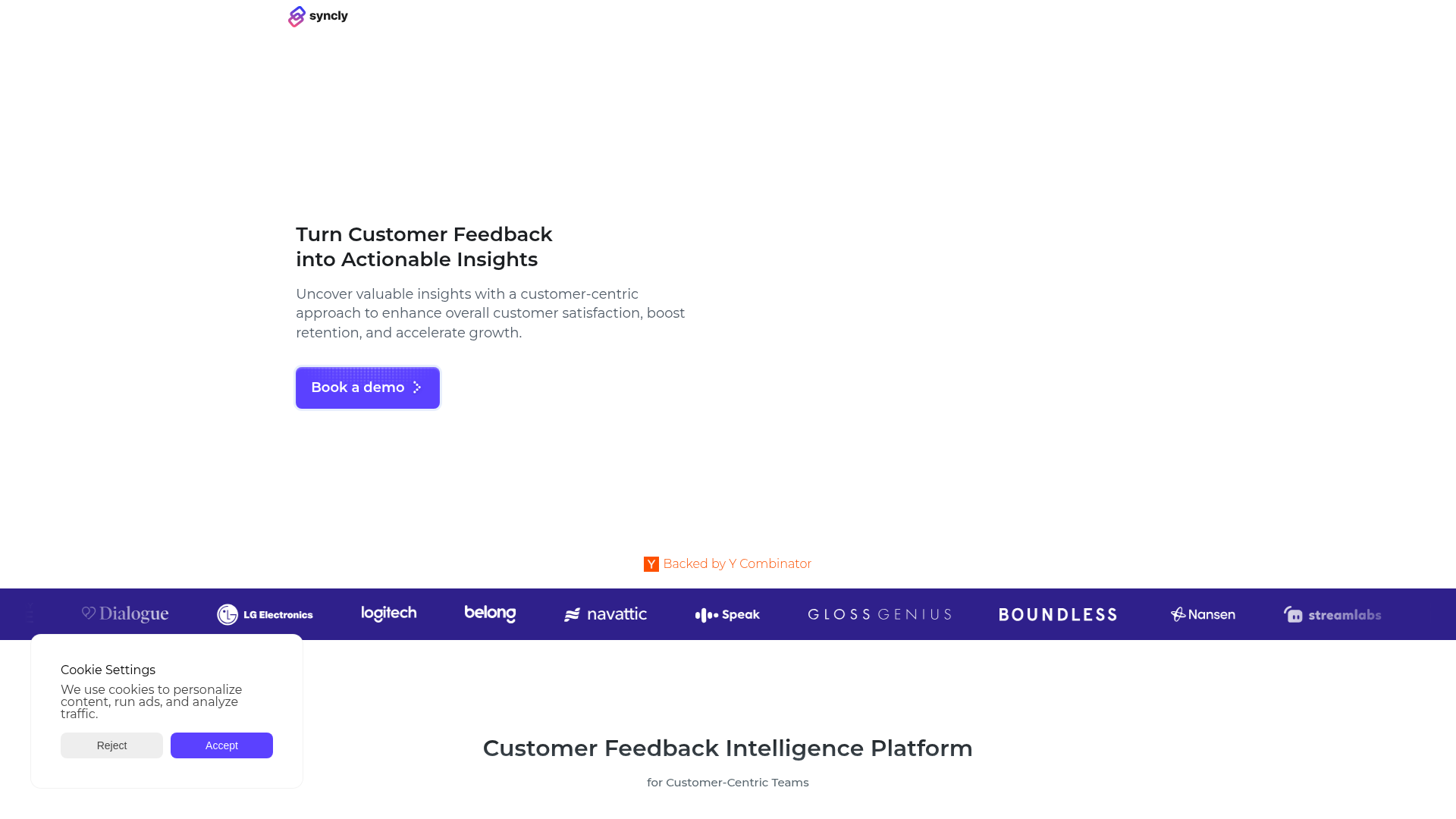Click the Syncly logo in the header
1456x819 pixels.
pyautogui.click(x=318, y=16)
